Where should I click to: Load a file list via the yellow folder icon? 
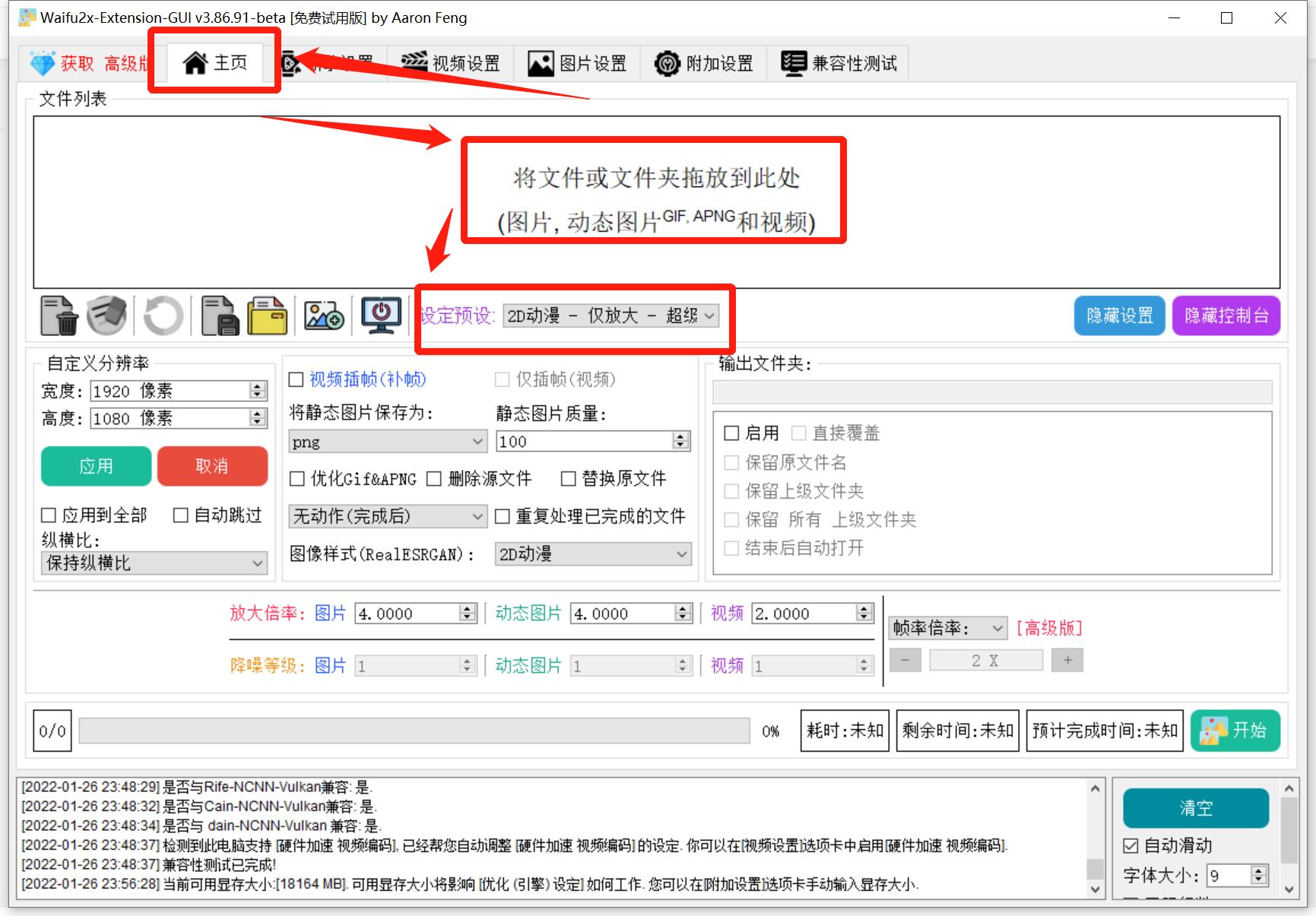[266, 316]
